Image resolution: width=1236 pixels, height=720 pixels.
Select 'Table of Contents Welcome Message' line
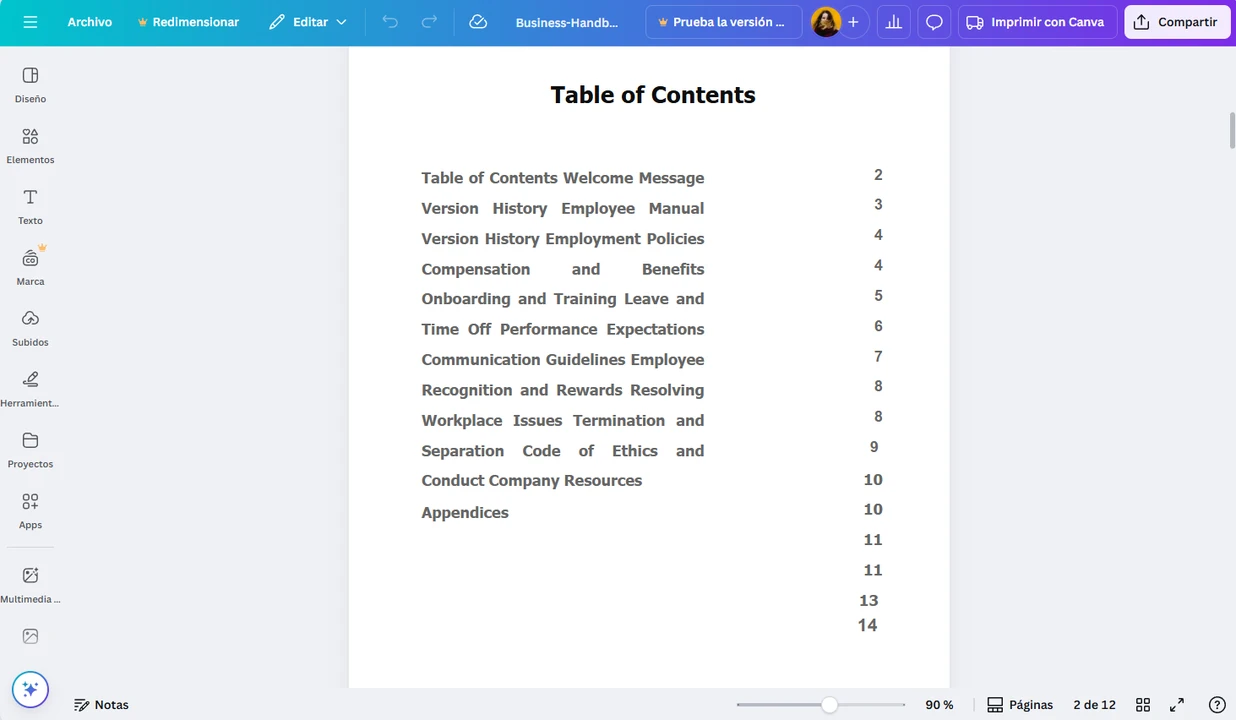point(563,178)
